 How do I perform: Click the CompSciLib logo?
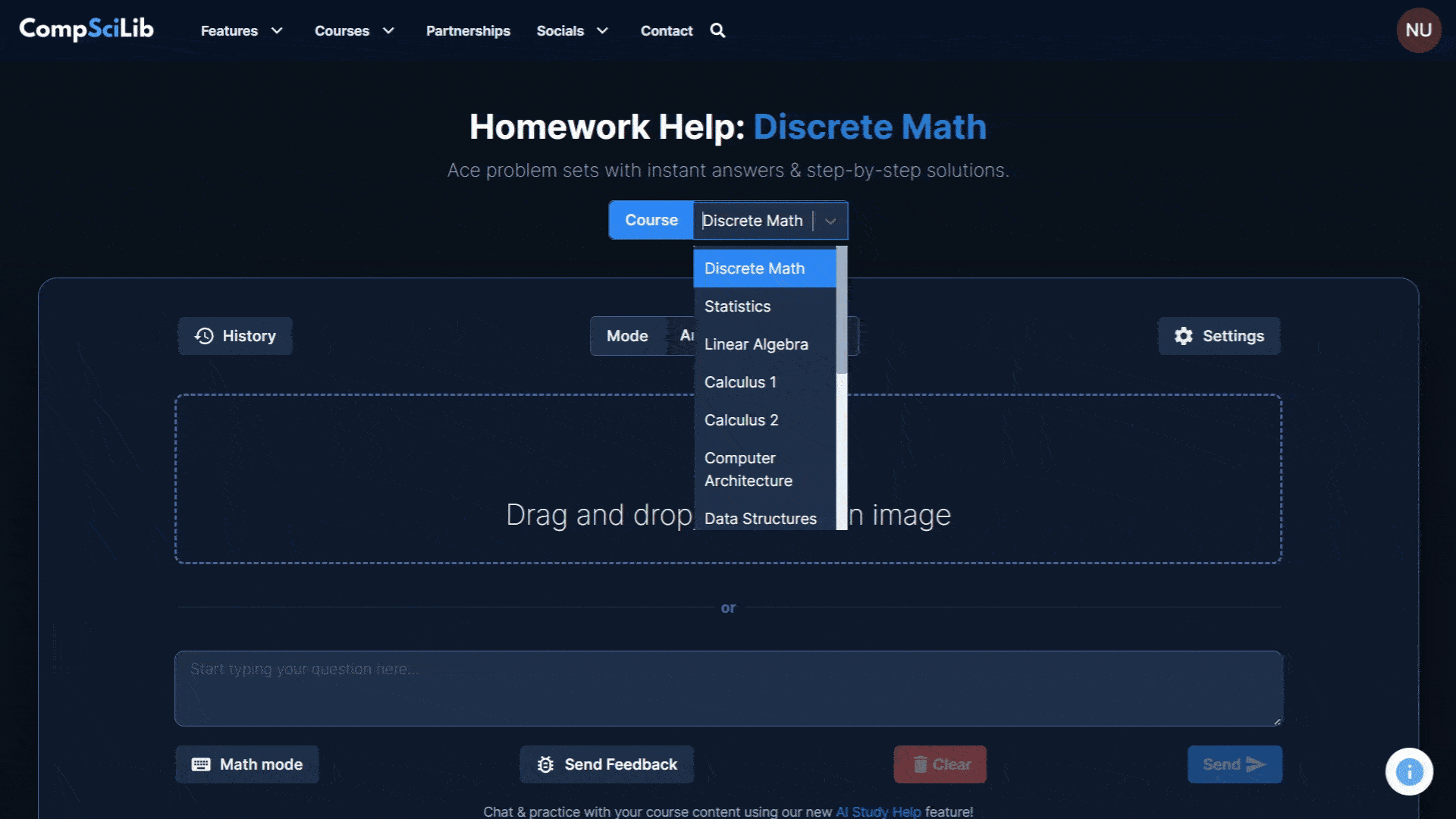pyautogui.click(x=86, y=30)
